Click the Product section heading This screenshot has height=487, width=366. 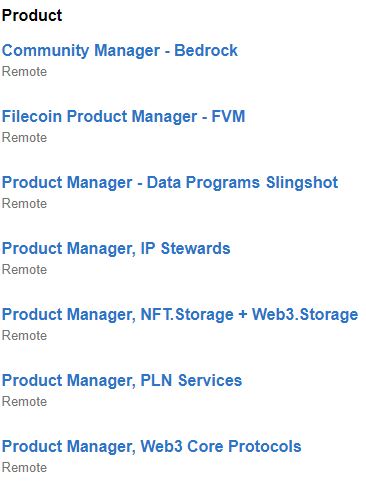pos(32,15)
